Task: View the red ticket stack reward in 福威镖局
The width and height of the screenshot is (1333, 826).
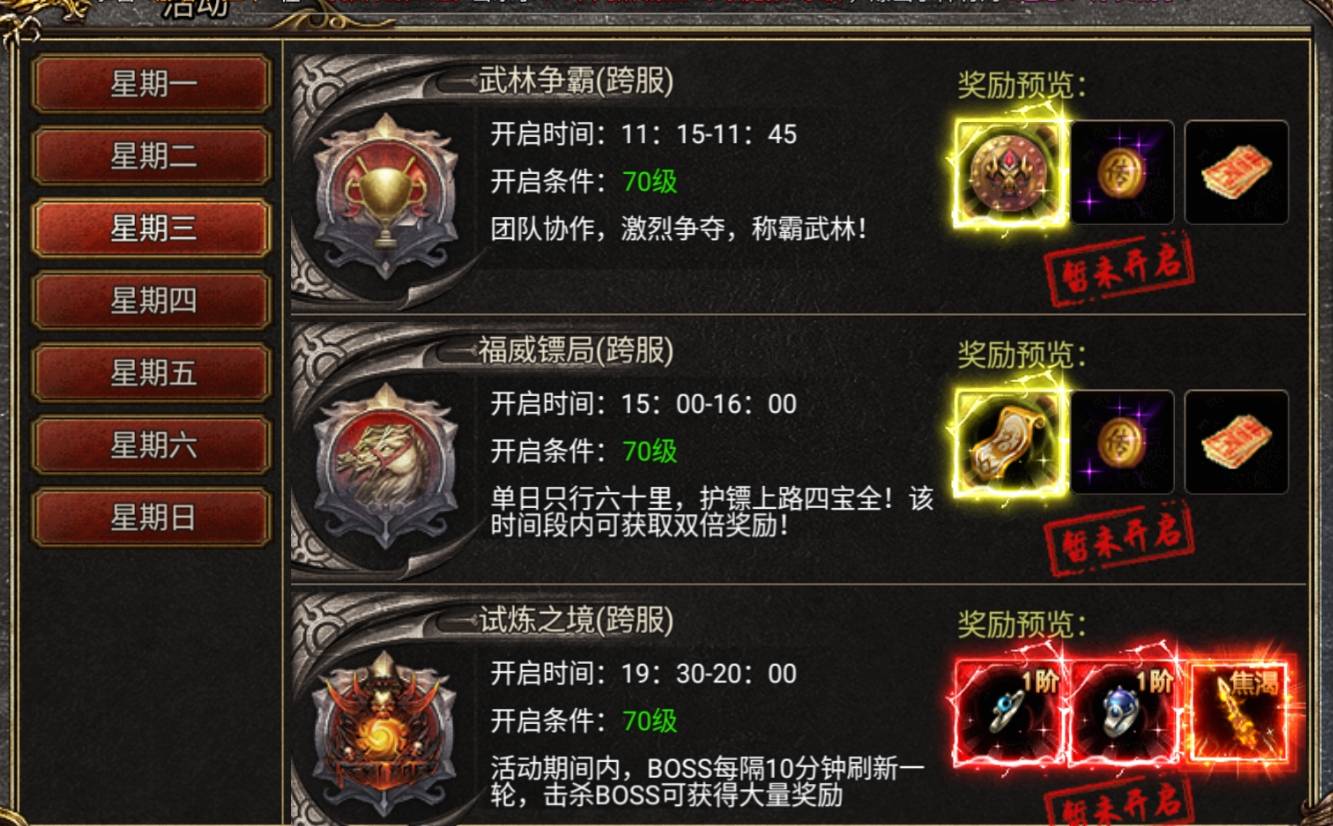Action: coord(1237,442)
